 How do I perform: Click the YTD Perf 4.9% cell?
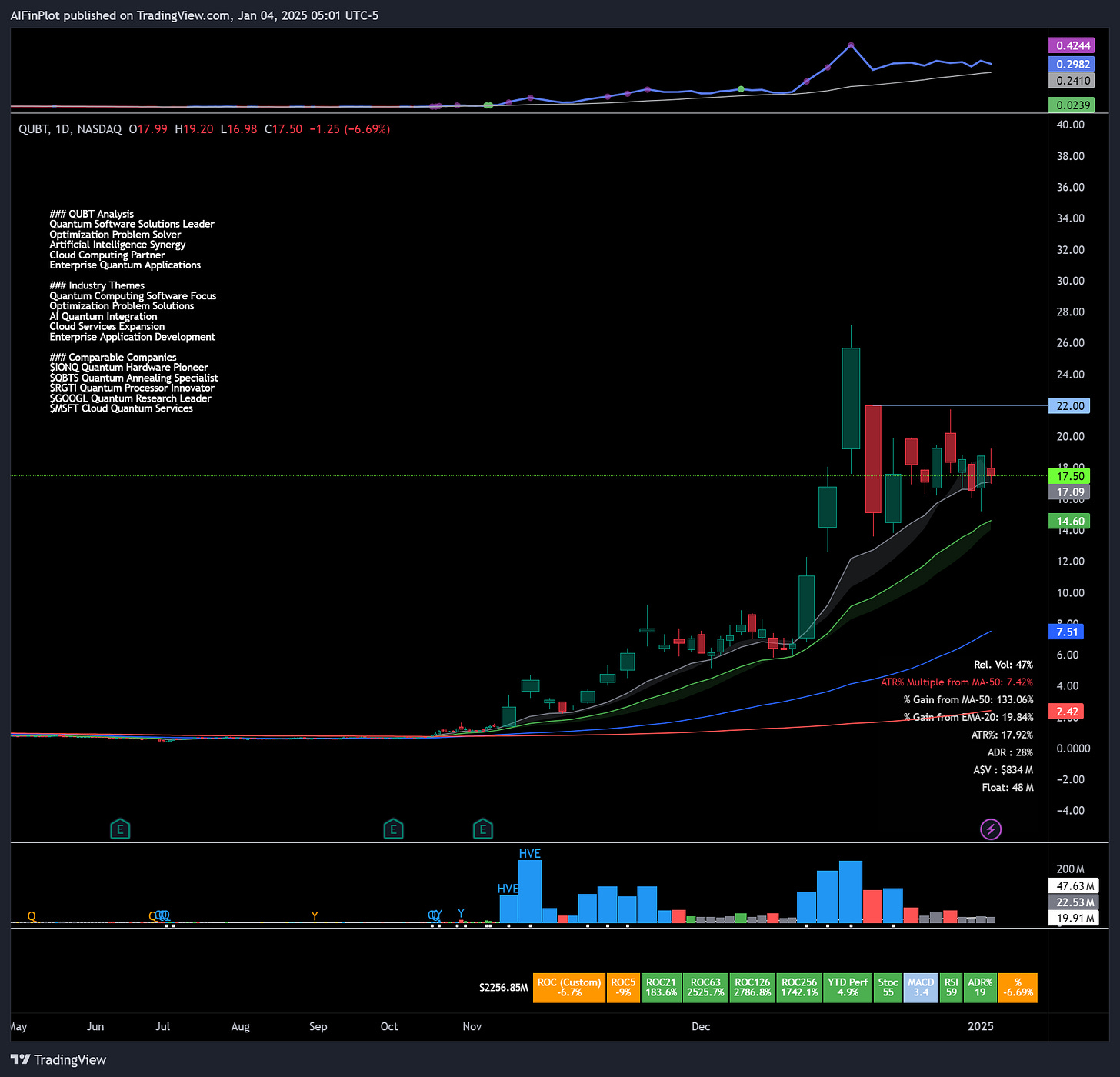(848, 988)
